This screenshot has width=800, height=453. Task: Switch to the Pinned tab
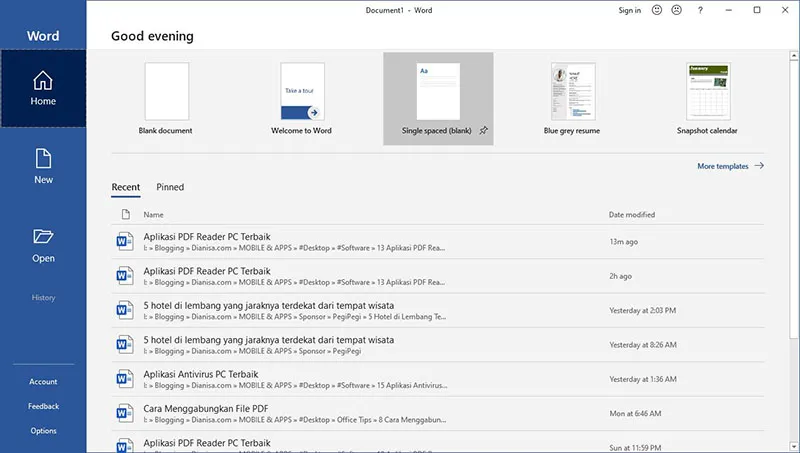click(170, 187)
